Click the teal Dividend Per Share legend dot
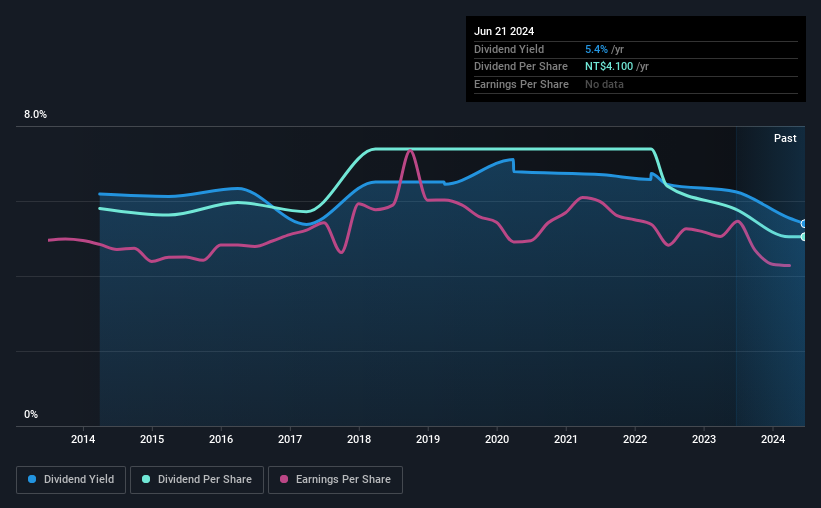Screen dimensions: 821x508 [146, 479]
